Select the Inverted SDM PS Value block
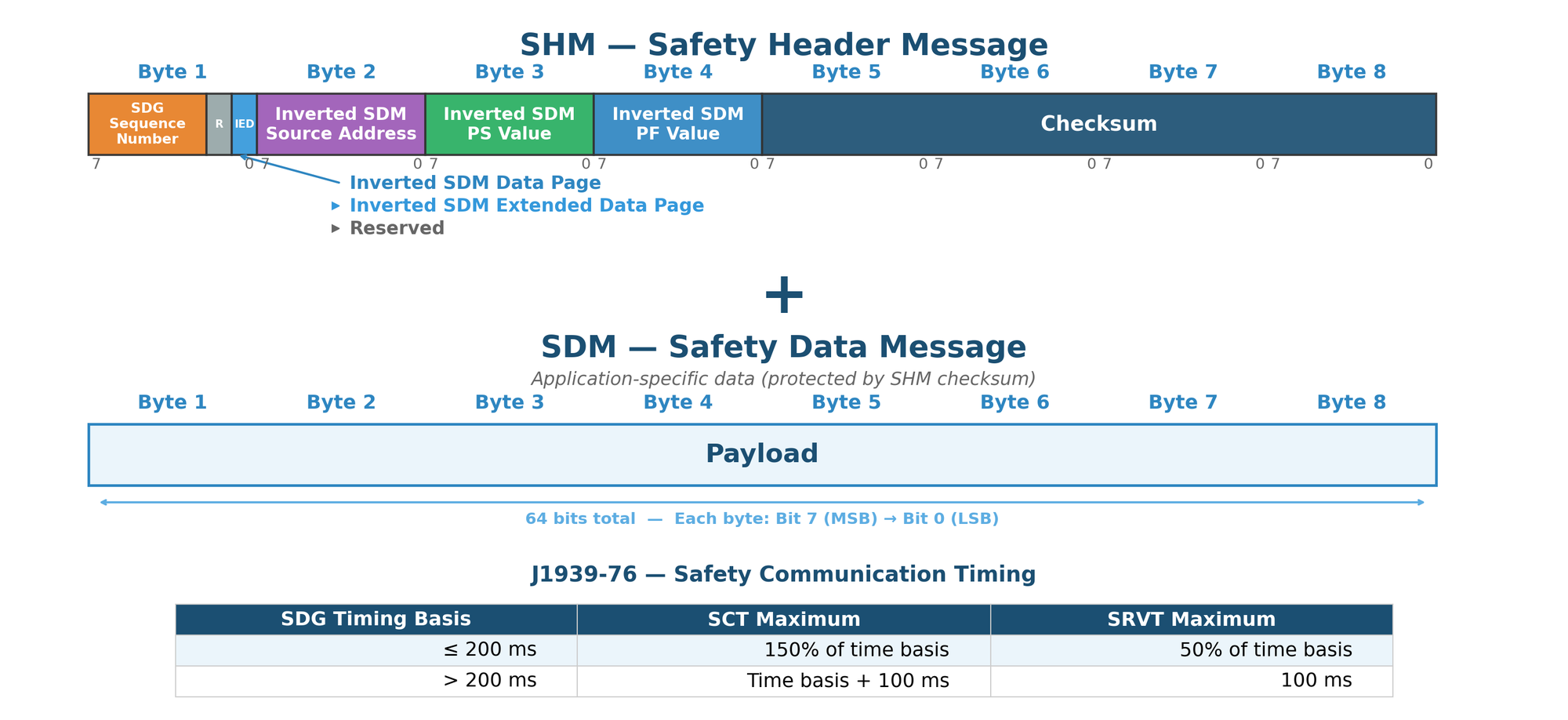The height and width of the screenshot is (720, 1568). [x=509, y=123]
